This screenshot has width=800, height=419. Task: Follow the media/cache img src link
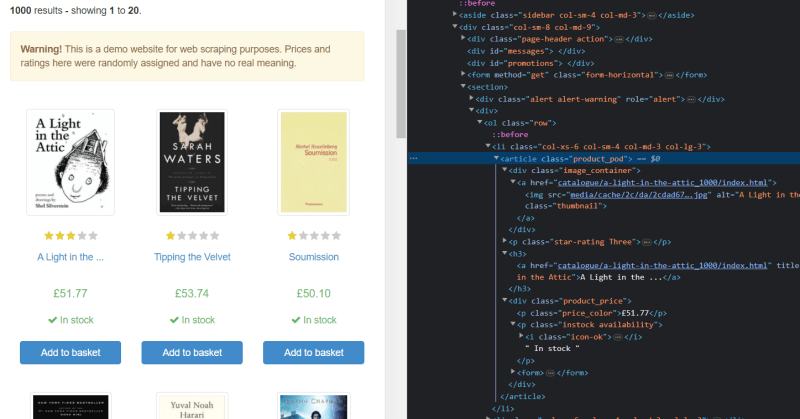click(639, 194)
